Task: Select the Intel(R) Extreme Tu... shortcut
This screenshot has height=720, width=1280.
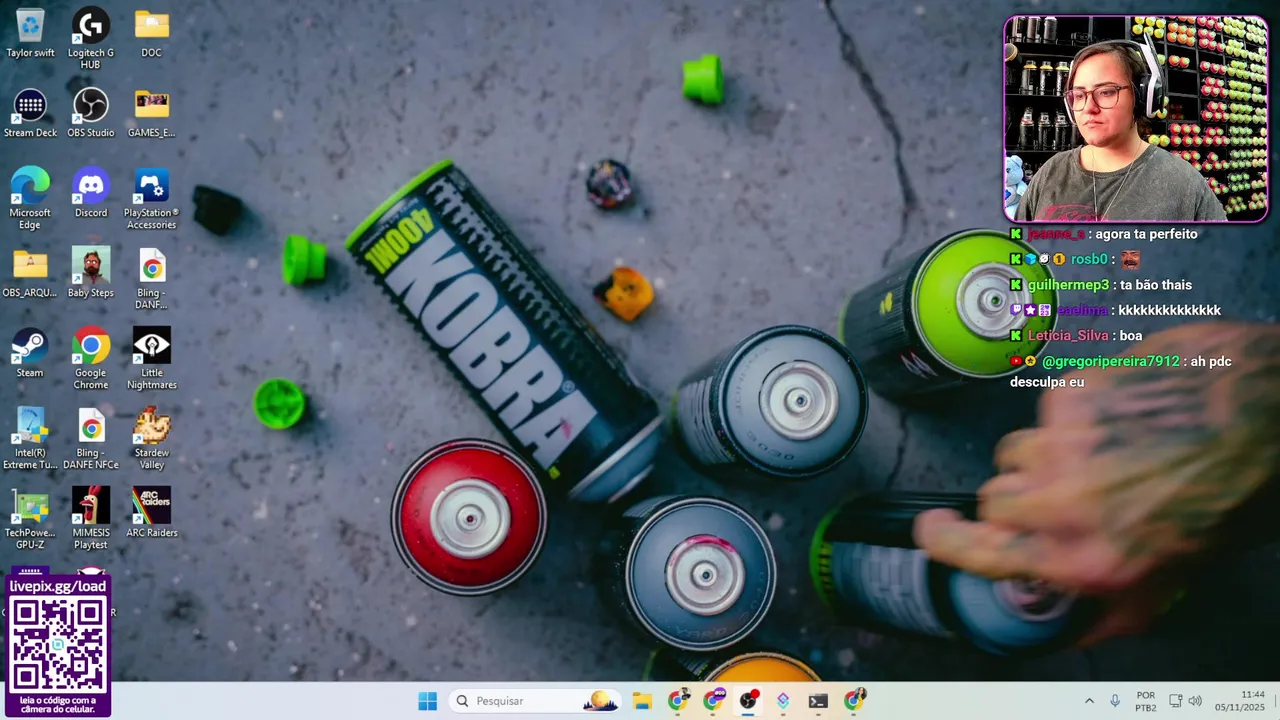Action: [x=30, y=438]
